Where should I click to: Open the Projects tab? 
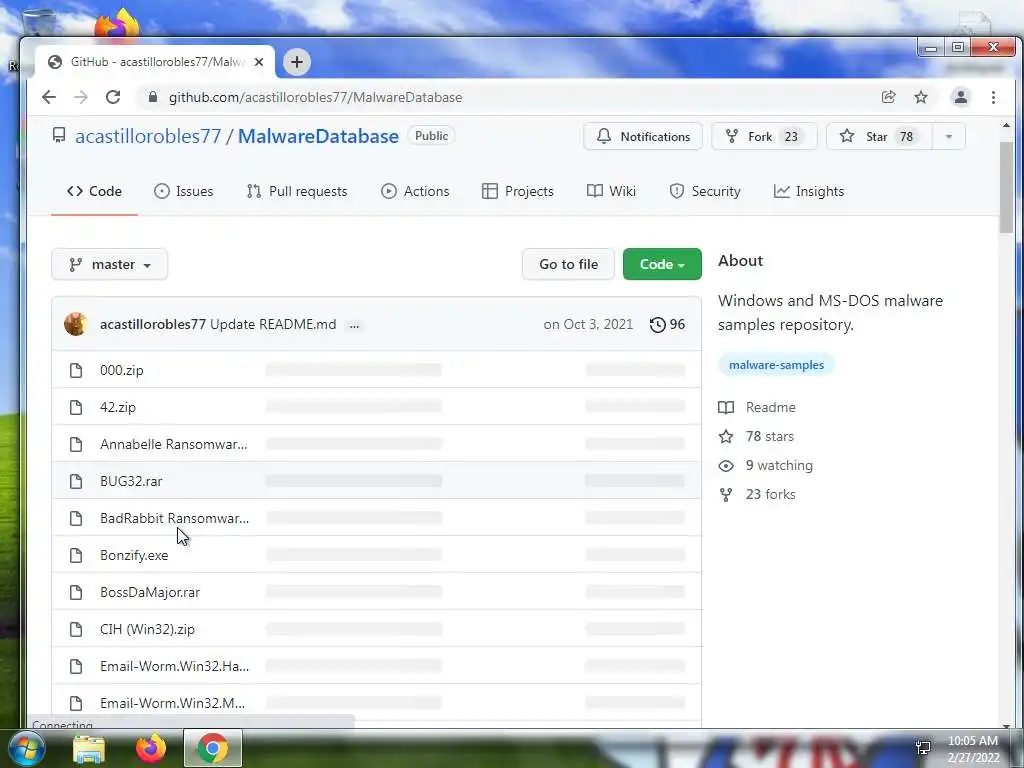[518, 191]
